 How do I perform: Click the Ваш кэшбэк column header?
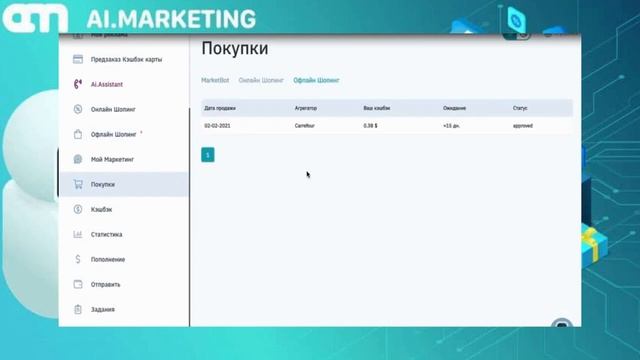pyautogui.click(x=377, y=108)
